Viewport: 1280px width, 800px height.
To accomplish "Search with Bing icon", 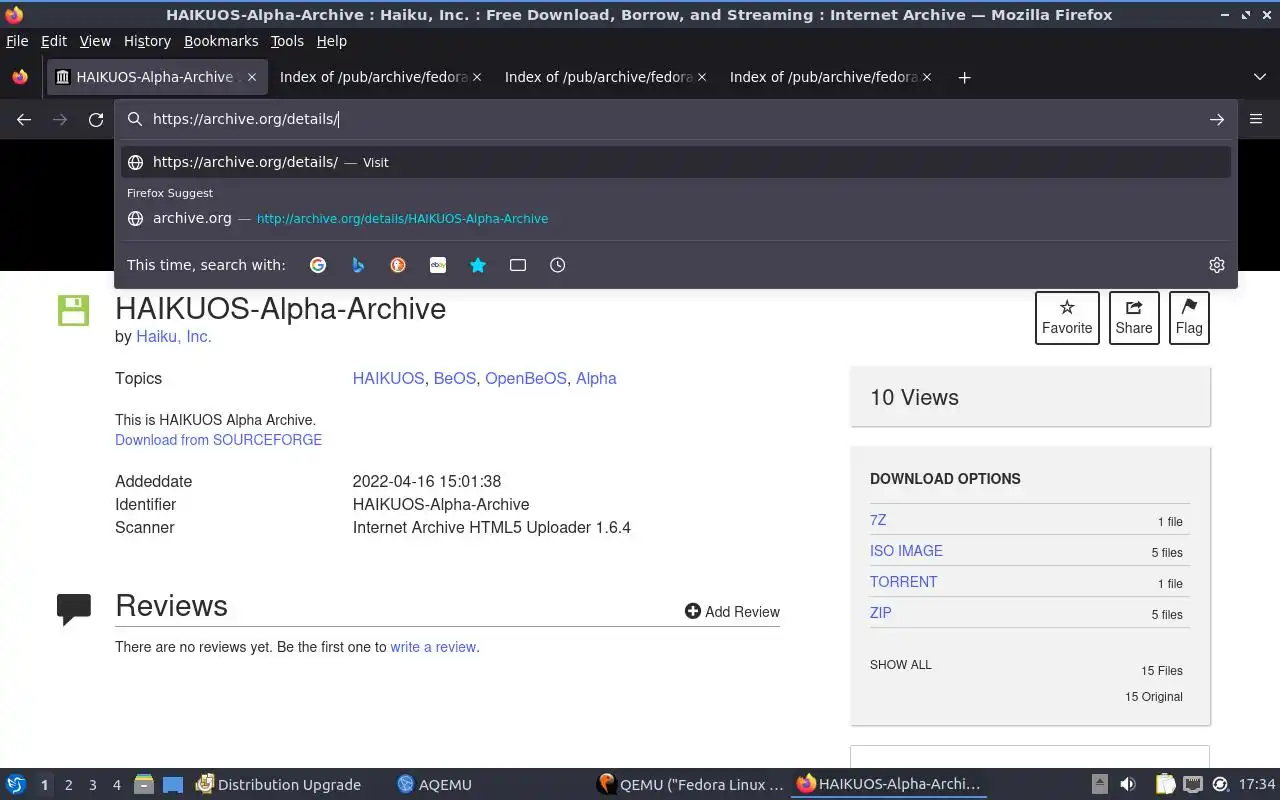I will 358,265.
